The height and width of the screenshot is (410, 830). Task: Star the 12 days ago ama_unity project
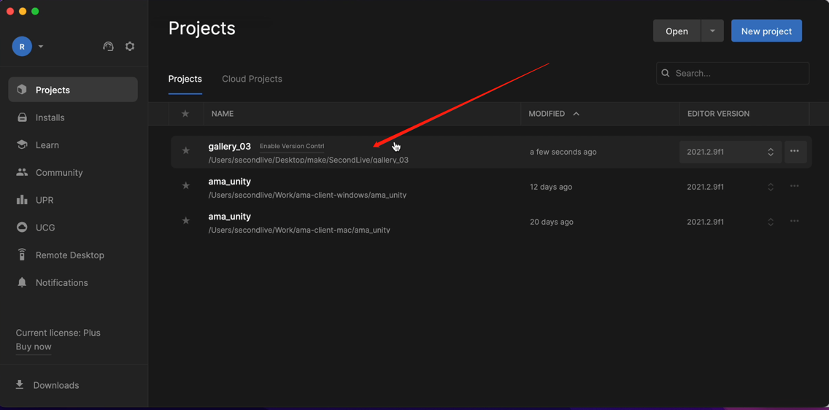click(185, 186)
